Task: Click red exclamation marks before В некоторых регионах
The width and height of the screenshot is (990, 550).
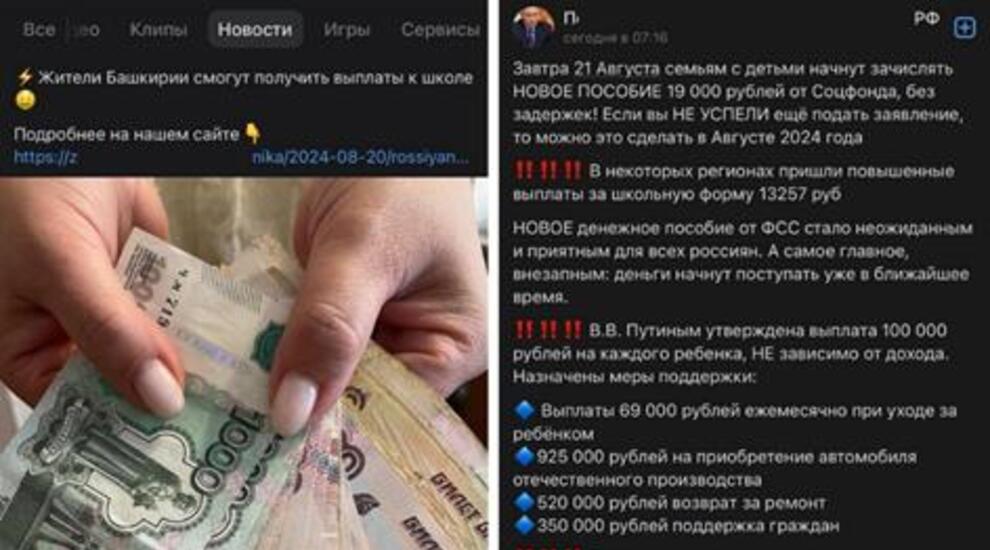Action: click(547, 171)
